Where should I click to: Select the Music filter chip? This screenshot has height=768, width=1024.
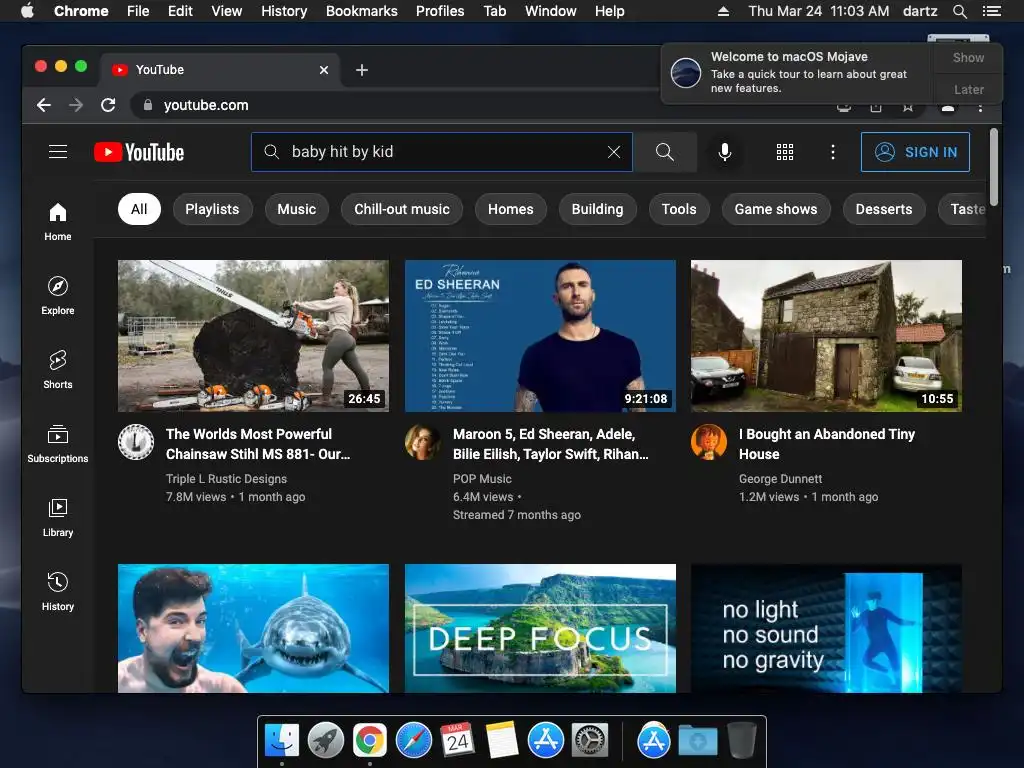click(296, 210)
